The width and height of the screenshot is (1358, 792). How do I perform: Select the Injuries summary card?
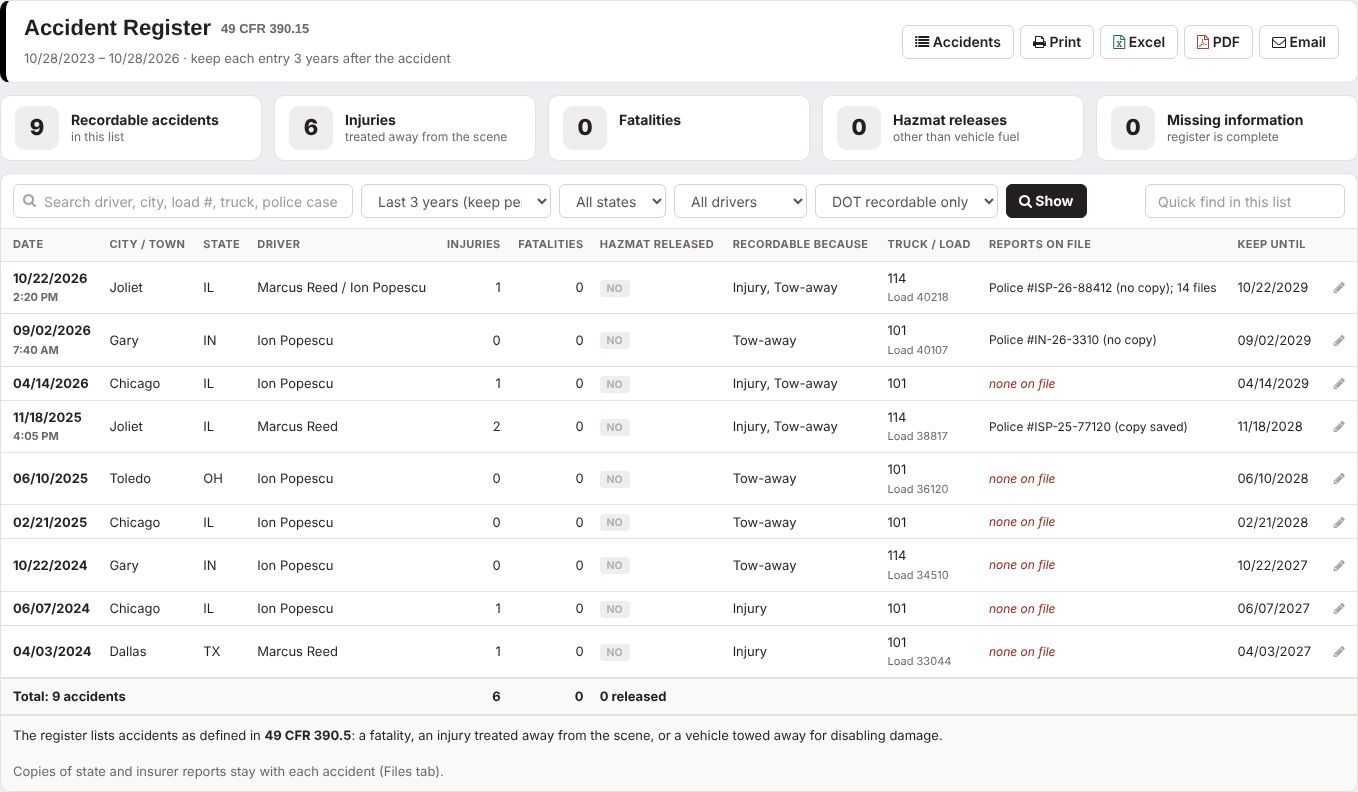coord(405,128)
